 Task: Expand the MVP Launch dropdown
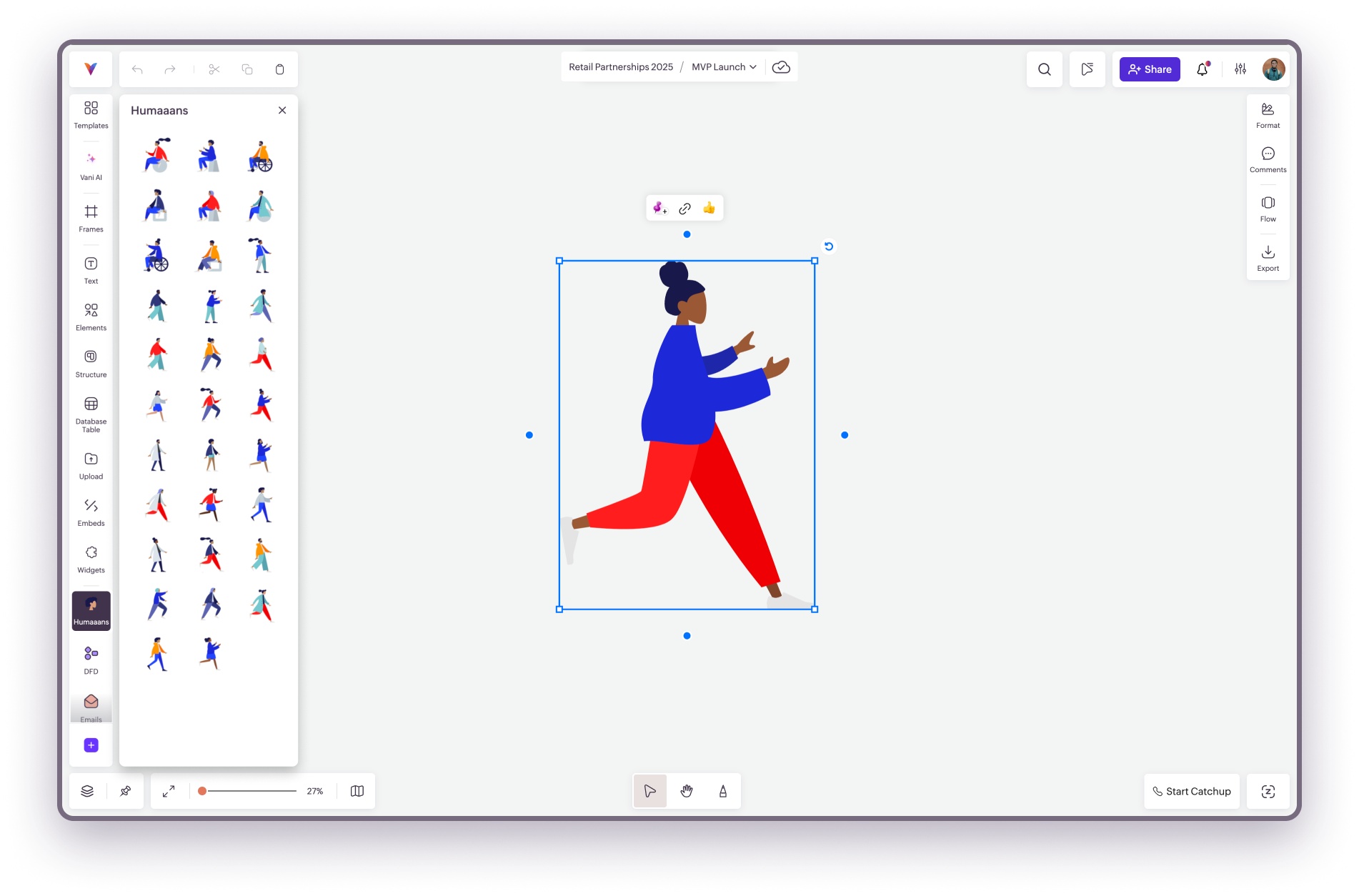pos(724,67)
